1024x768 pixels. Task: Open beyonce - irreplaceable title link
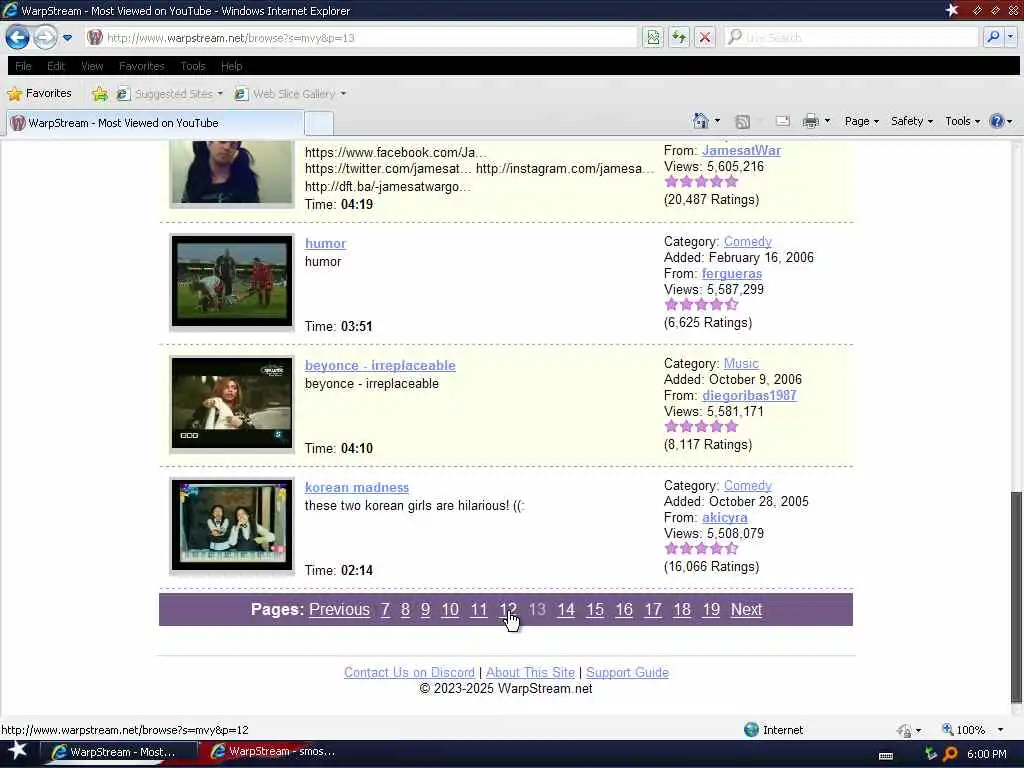[380, 366]
